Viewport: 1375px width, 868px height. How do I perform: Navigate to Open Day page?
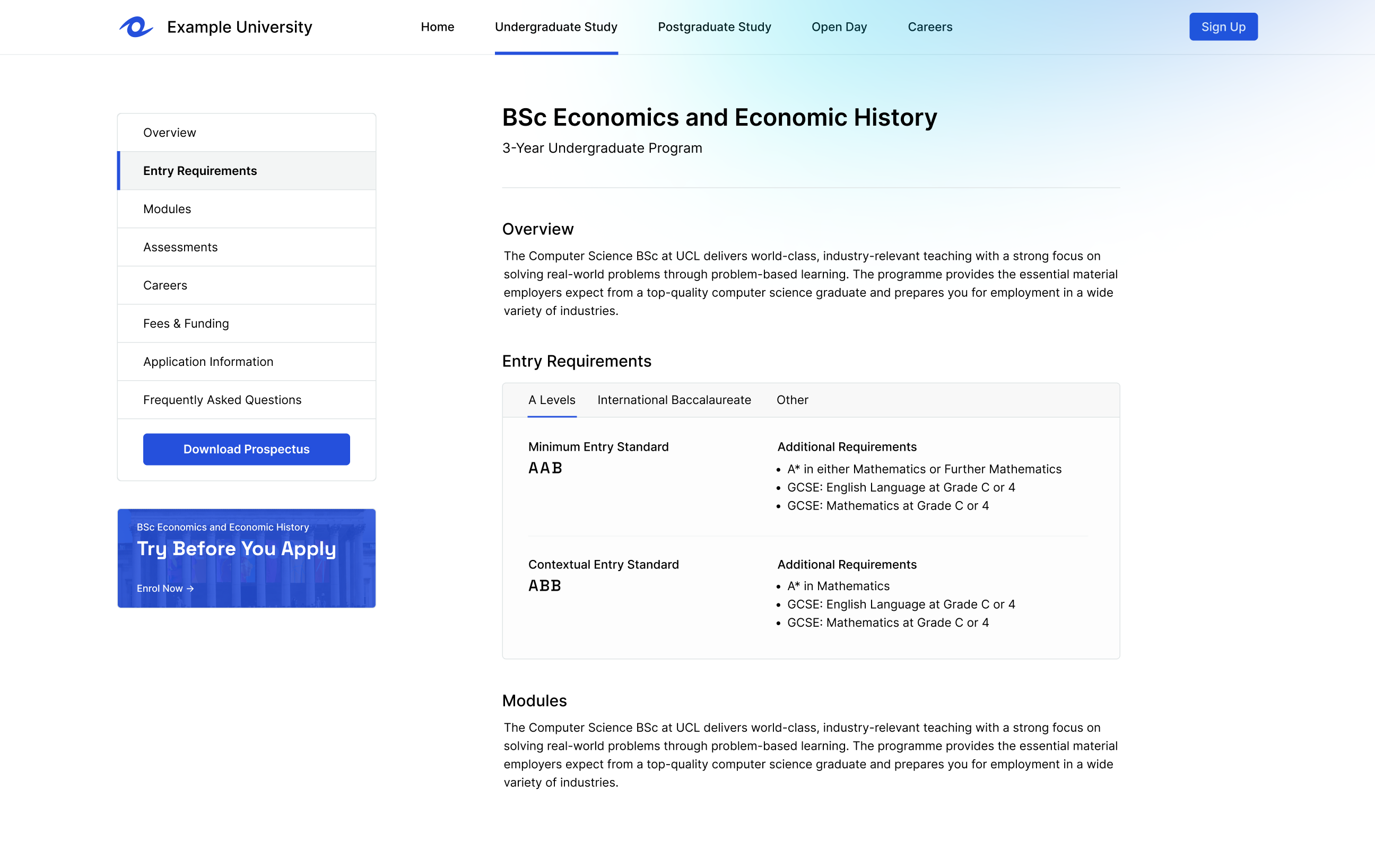[x=839, y=27]
